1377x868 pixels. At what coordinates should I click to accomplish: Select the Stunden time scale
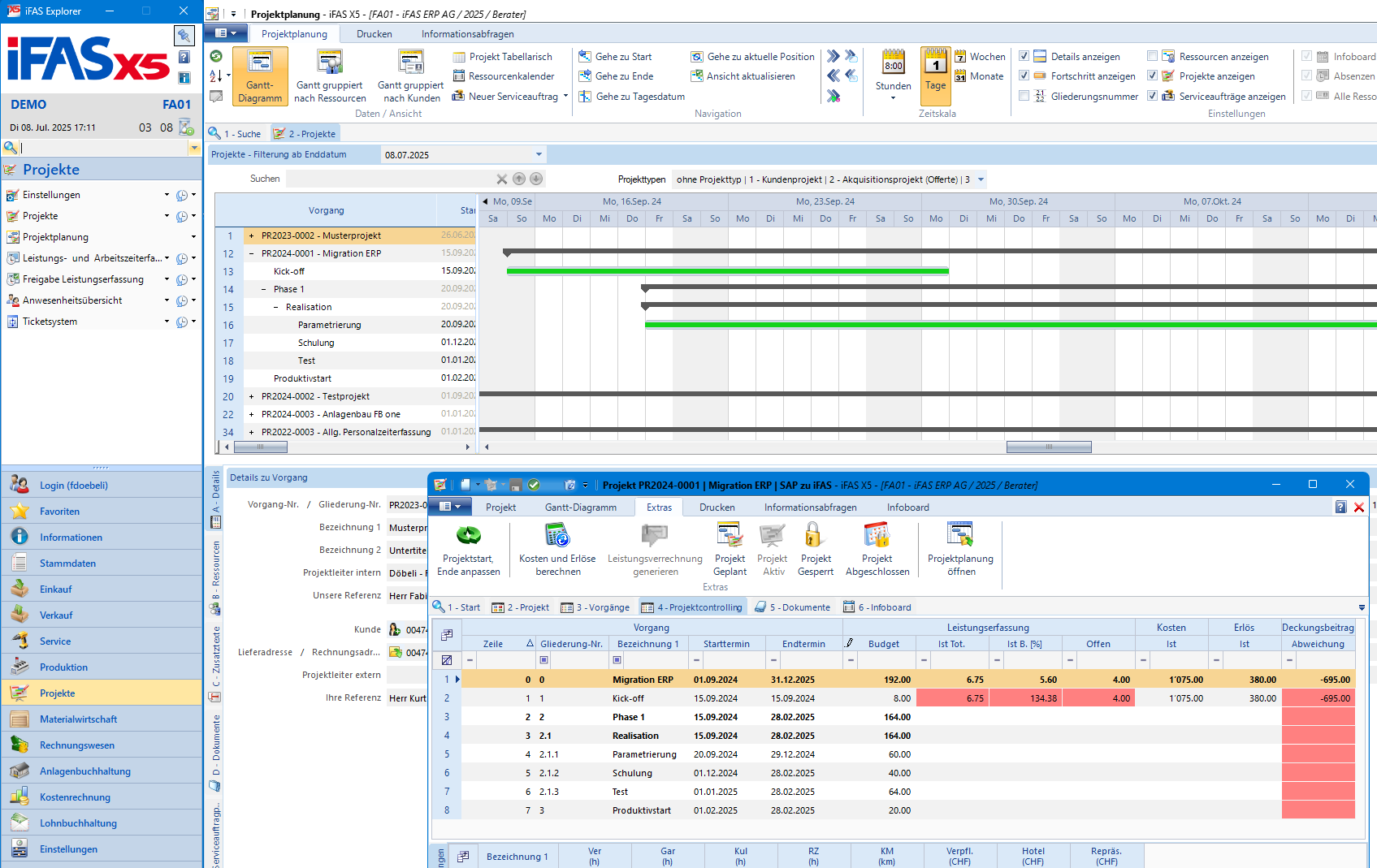click(894, 76)
